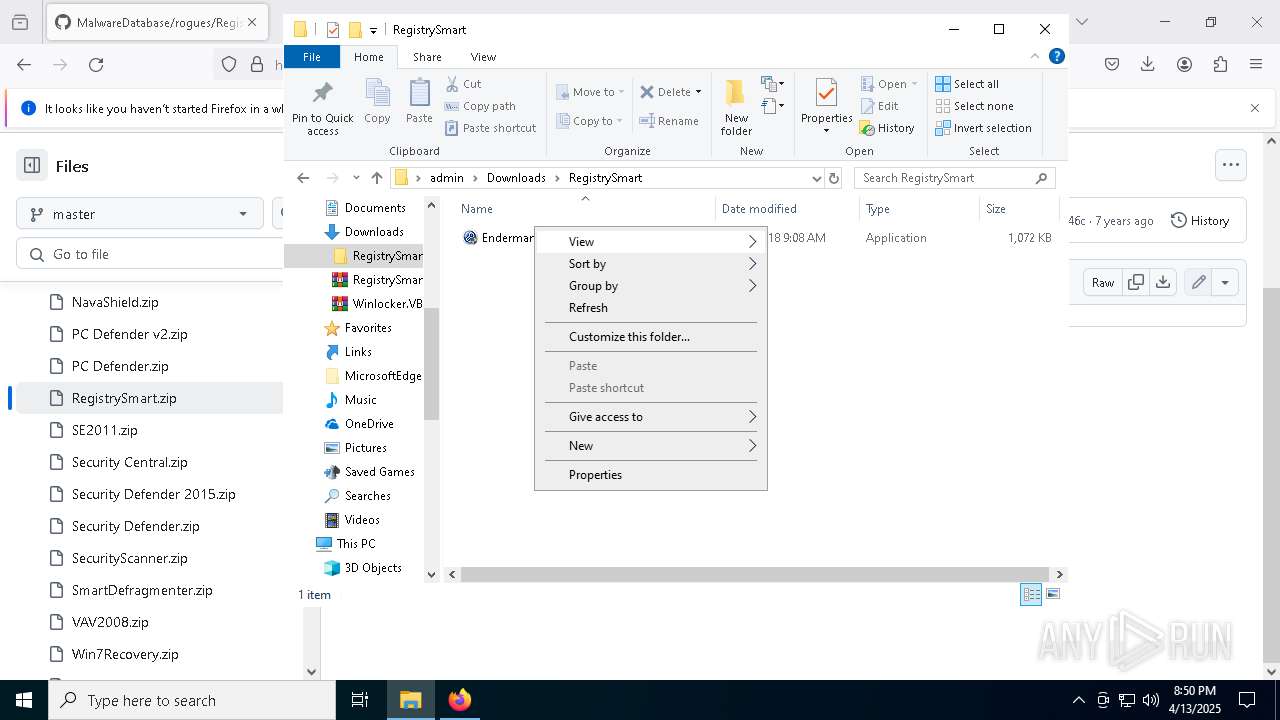Image resolution: width=1280 pixels, height=720 pixels.
Task: Select Customize this folder... from the context menu
Action: point(651,337)
